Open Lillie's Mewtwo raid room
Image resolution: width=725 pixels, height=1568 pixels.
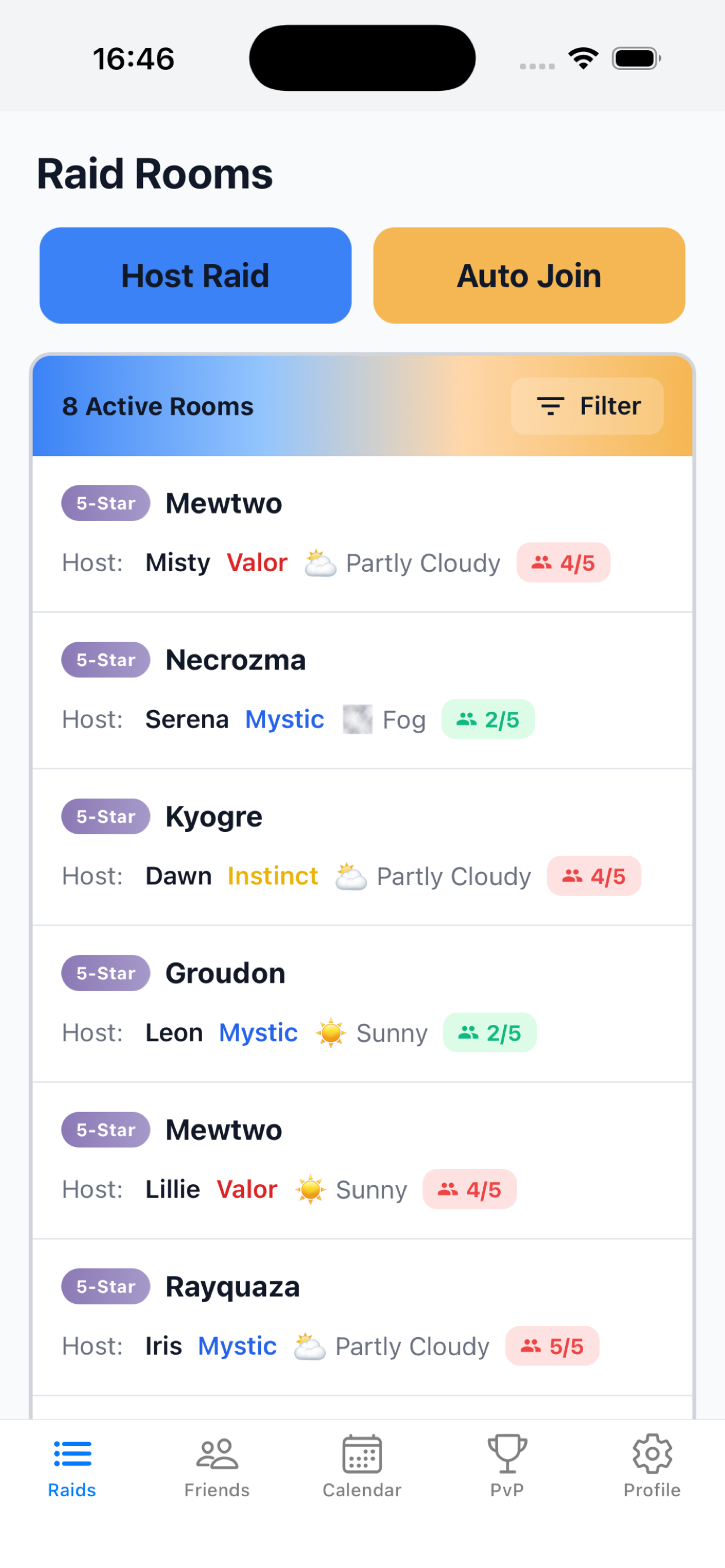362,1161
